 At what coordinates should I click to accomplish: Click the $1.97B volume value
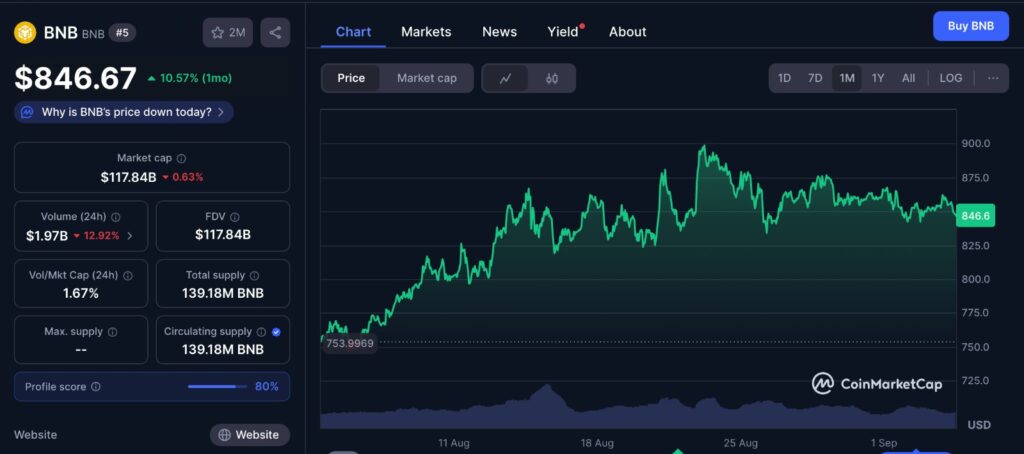coord(46,236)
